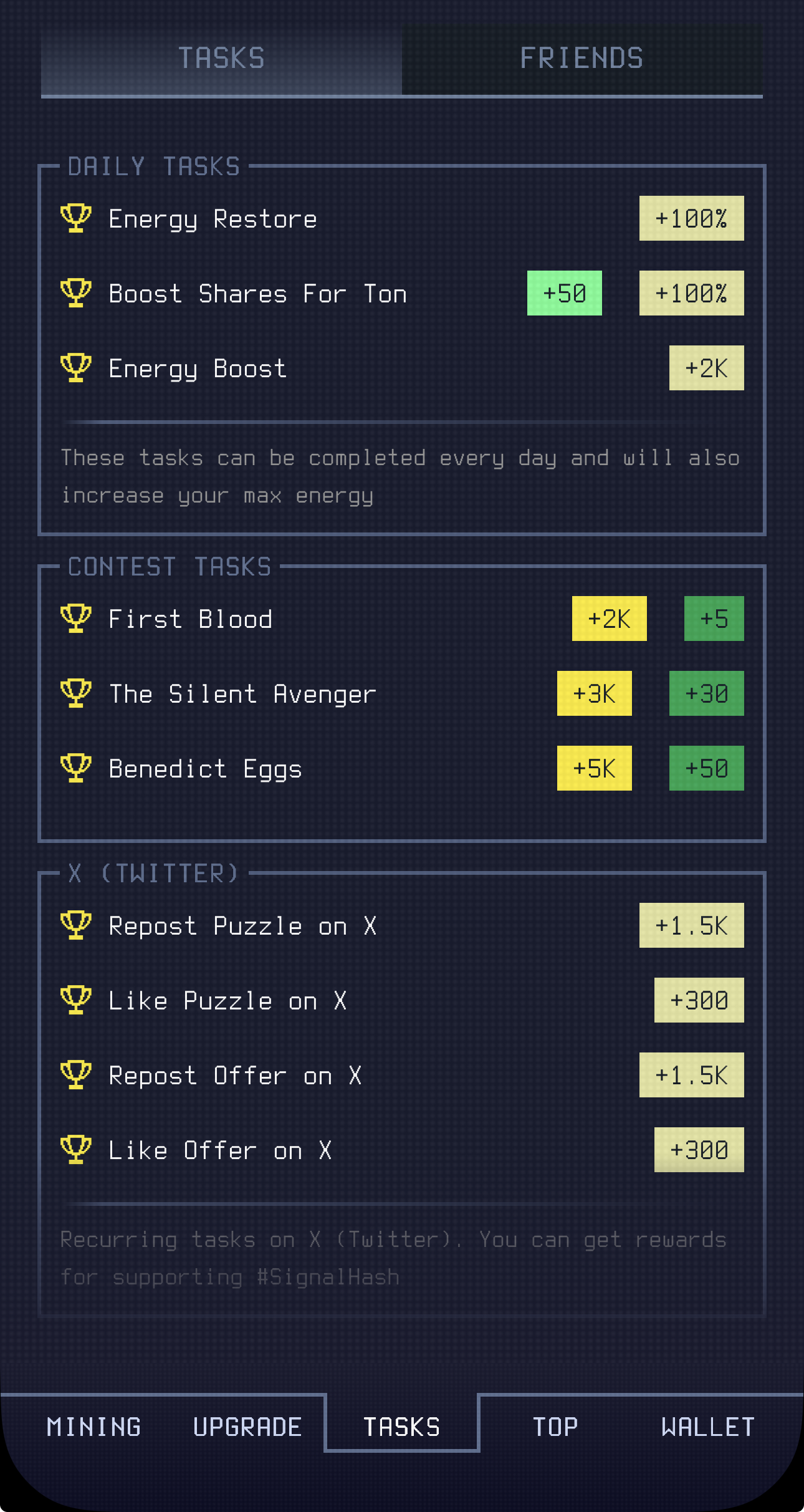Click the Repost Puzzle on X trophy icon
Image resolution: width=804 pixels, height=1512 pixels.
pyautogui.click(x=75, y=925)
